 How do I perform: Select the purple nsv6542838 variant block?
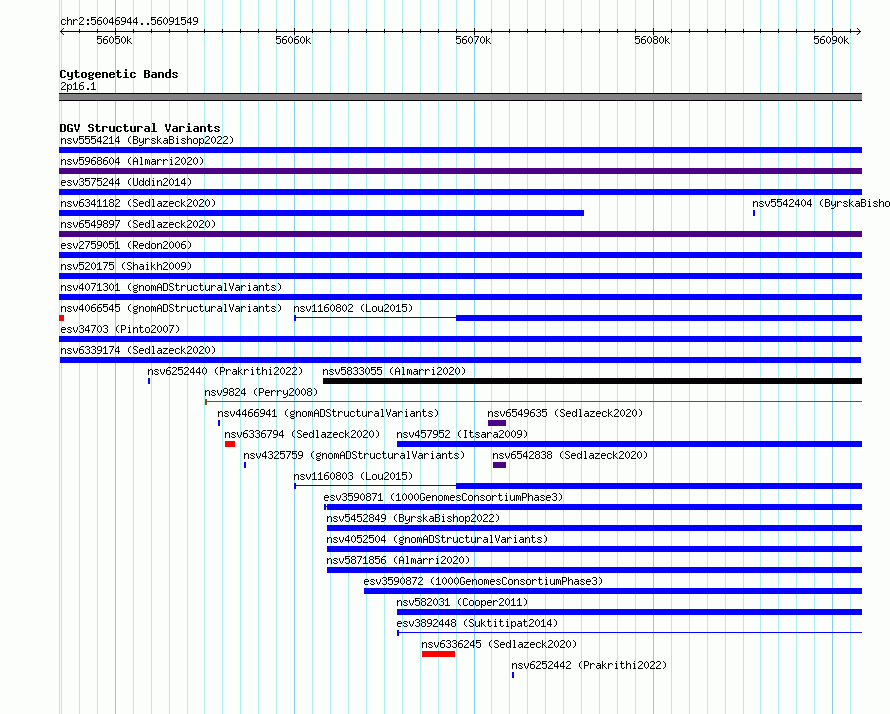click(499, 465)
